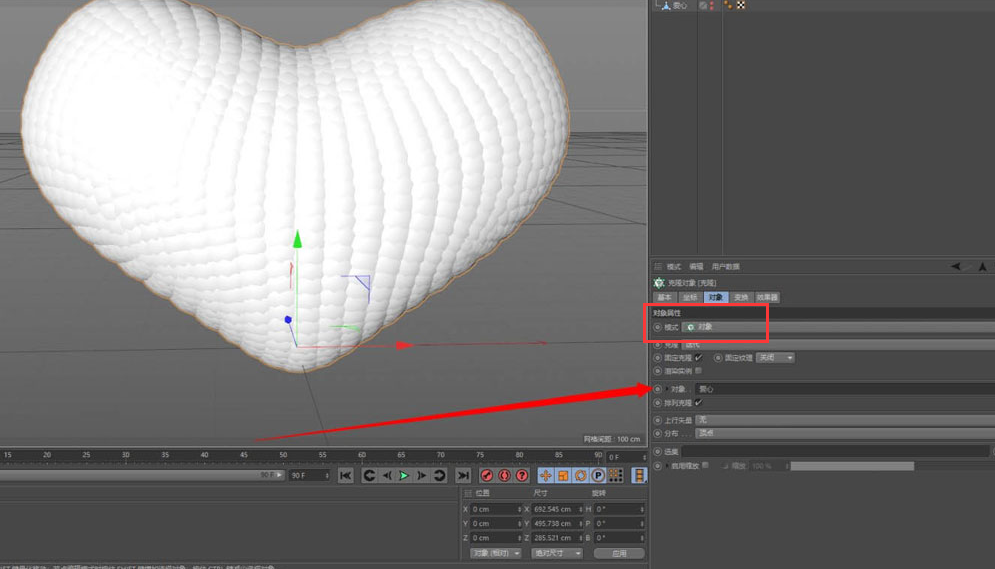Toggle the Scale keyframe icon
Image resolution: width=995 pixels, height=569 pixels.
tap(563, 476)
